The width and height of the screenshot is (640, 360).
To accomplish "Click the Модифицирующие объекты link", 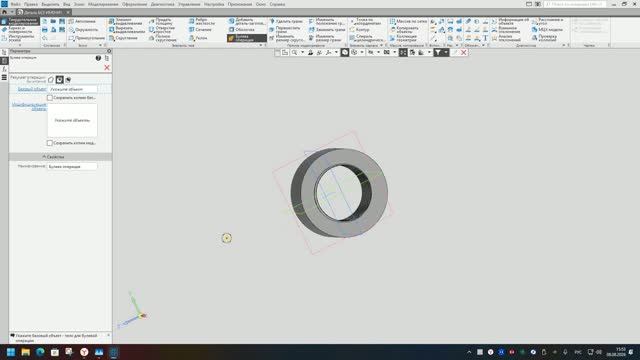I will tap(29, 107).
